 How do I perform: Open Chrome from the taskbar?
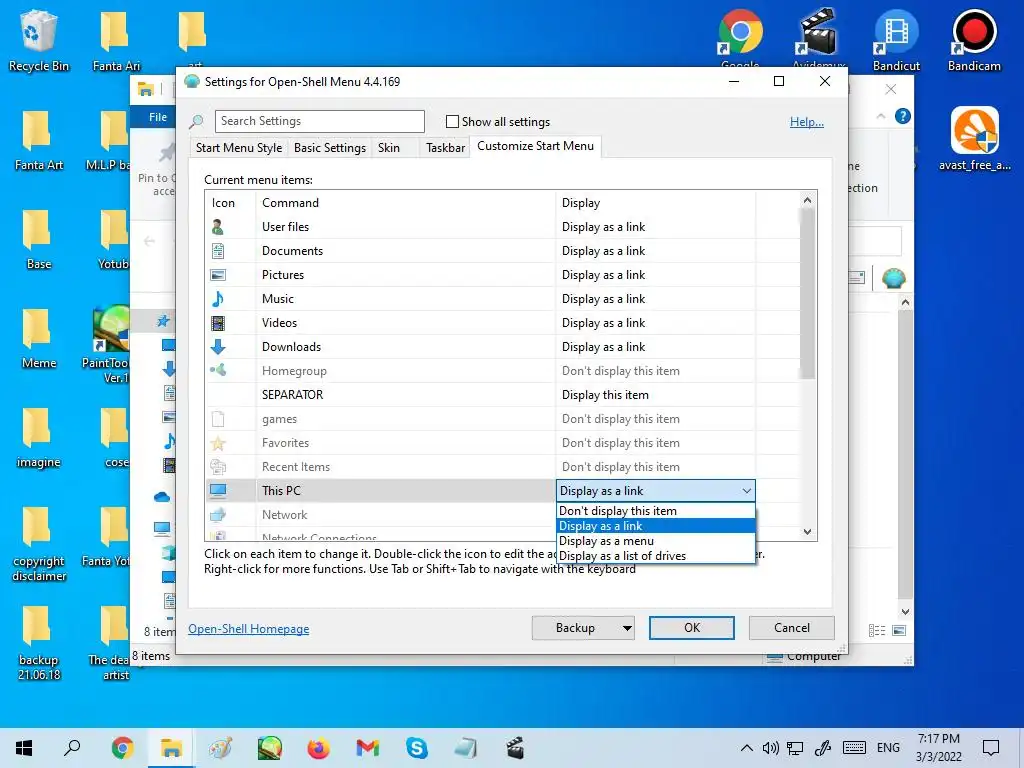pos(122,748)
